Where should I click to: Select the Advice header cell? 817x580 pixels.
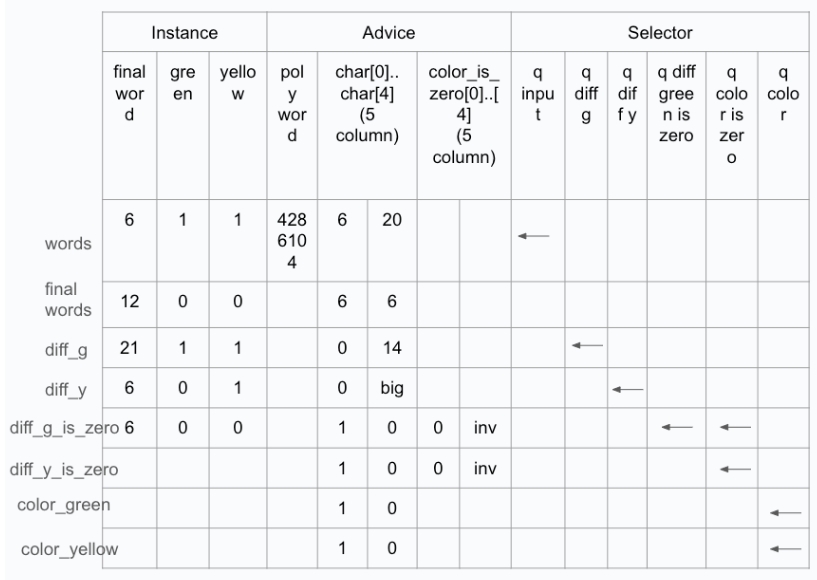[389, 32]
